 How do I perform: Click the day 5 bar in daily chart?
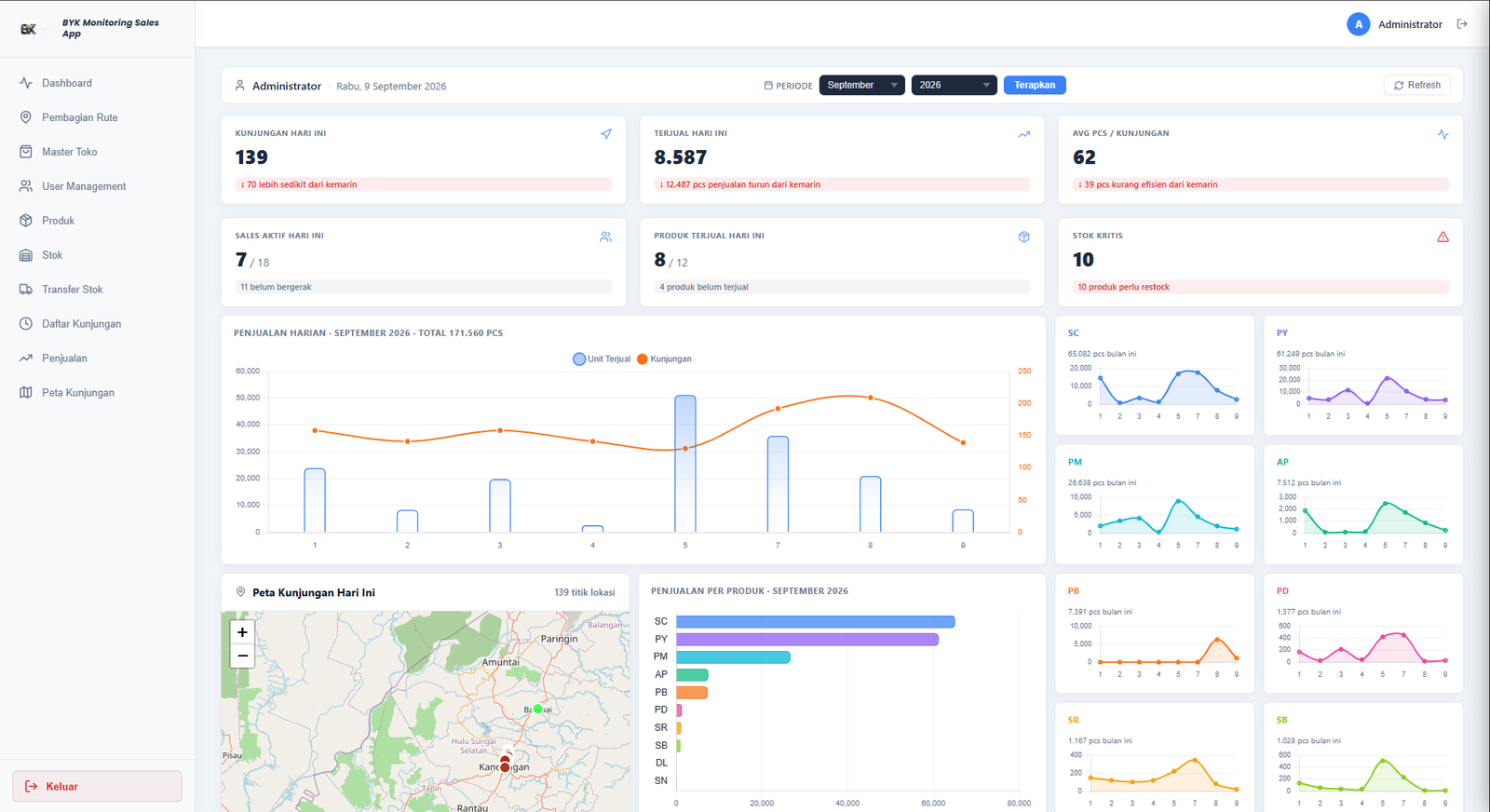pos(685,464)
